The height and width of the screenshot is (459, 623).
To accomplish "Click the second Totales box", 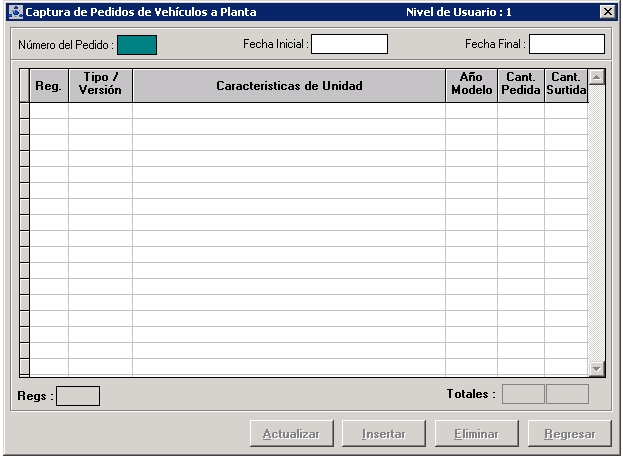I will [x=568, y=394].
